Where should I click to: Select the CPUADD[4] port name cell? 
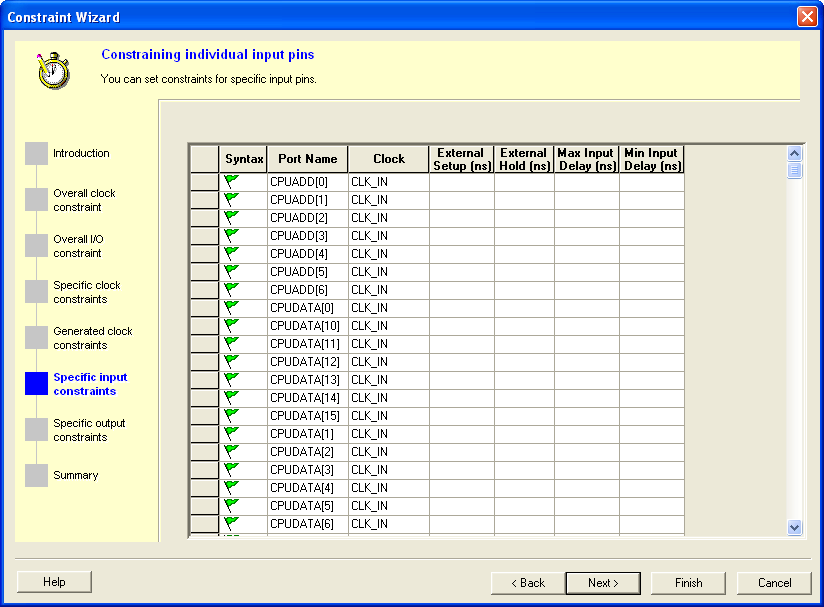(307, 254)
